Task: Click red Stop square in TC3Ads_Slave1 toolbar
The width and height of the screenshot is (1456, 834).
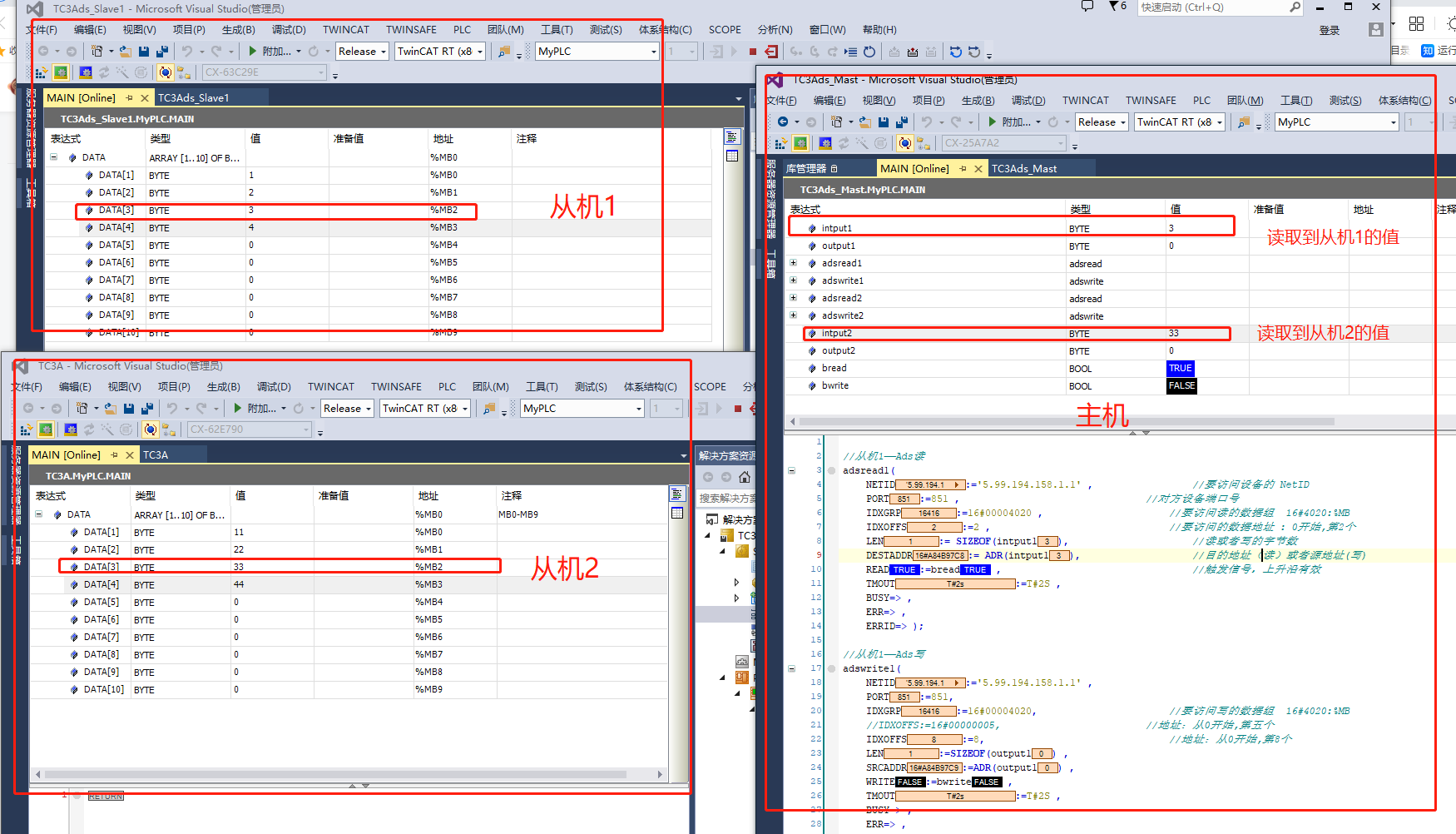Action: (752, 52)
